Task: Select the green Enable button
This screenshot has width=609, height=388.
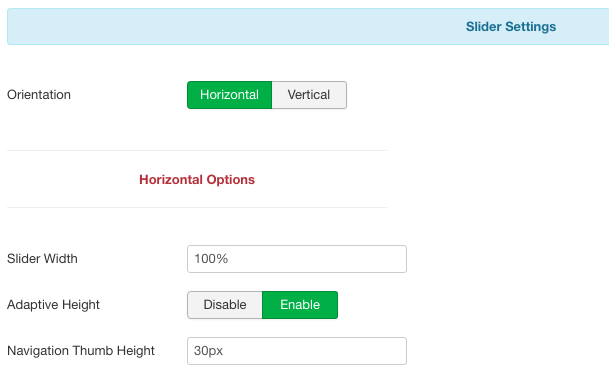Action: pos(300,305)
